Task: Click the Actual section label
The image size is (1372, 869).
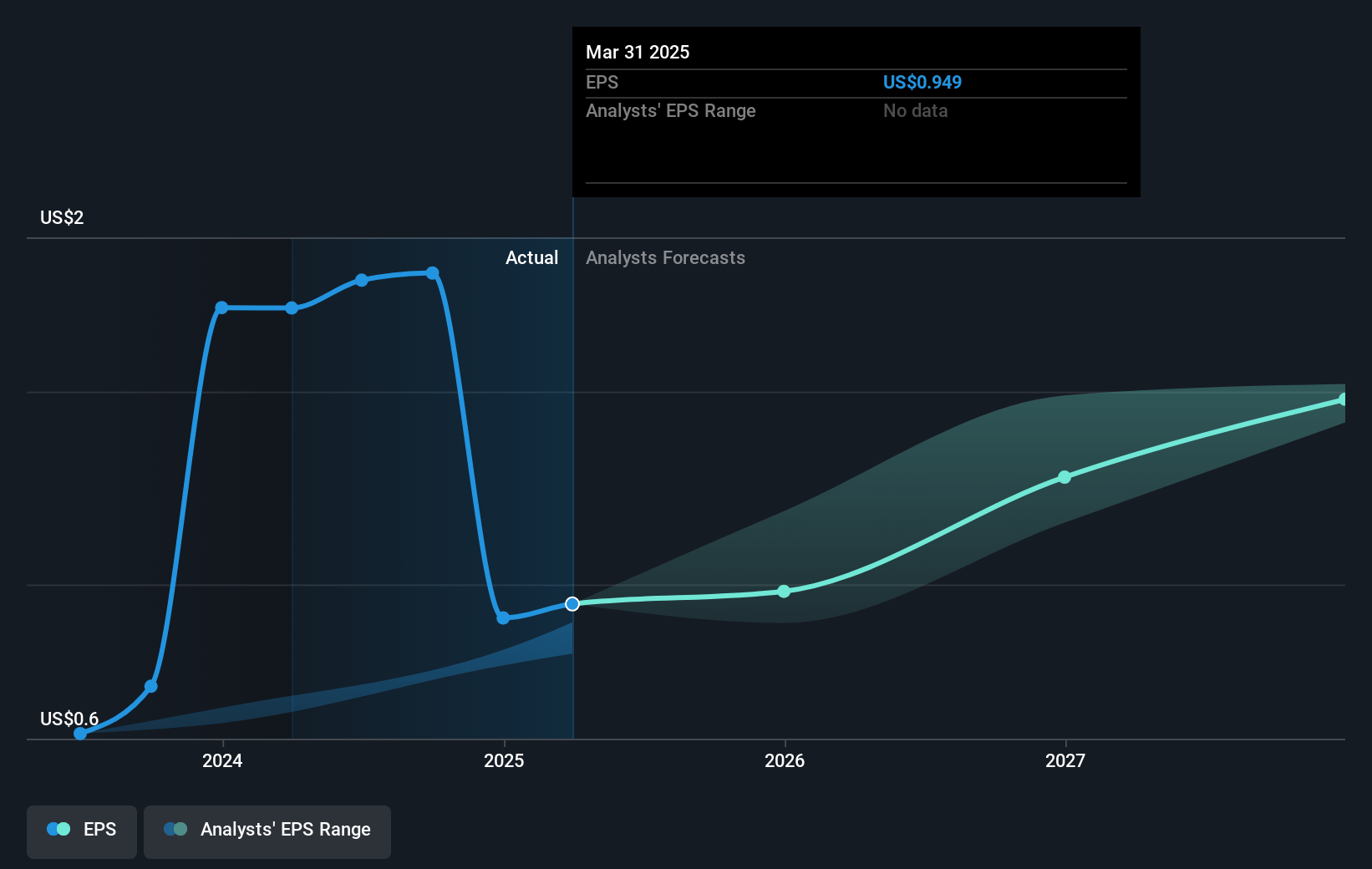Action: (531, 258)
